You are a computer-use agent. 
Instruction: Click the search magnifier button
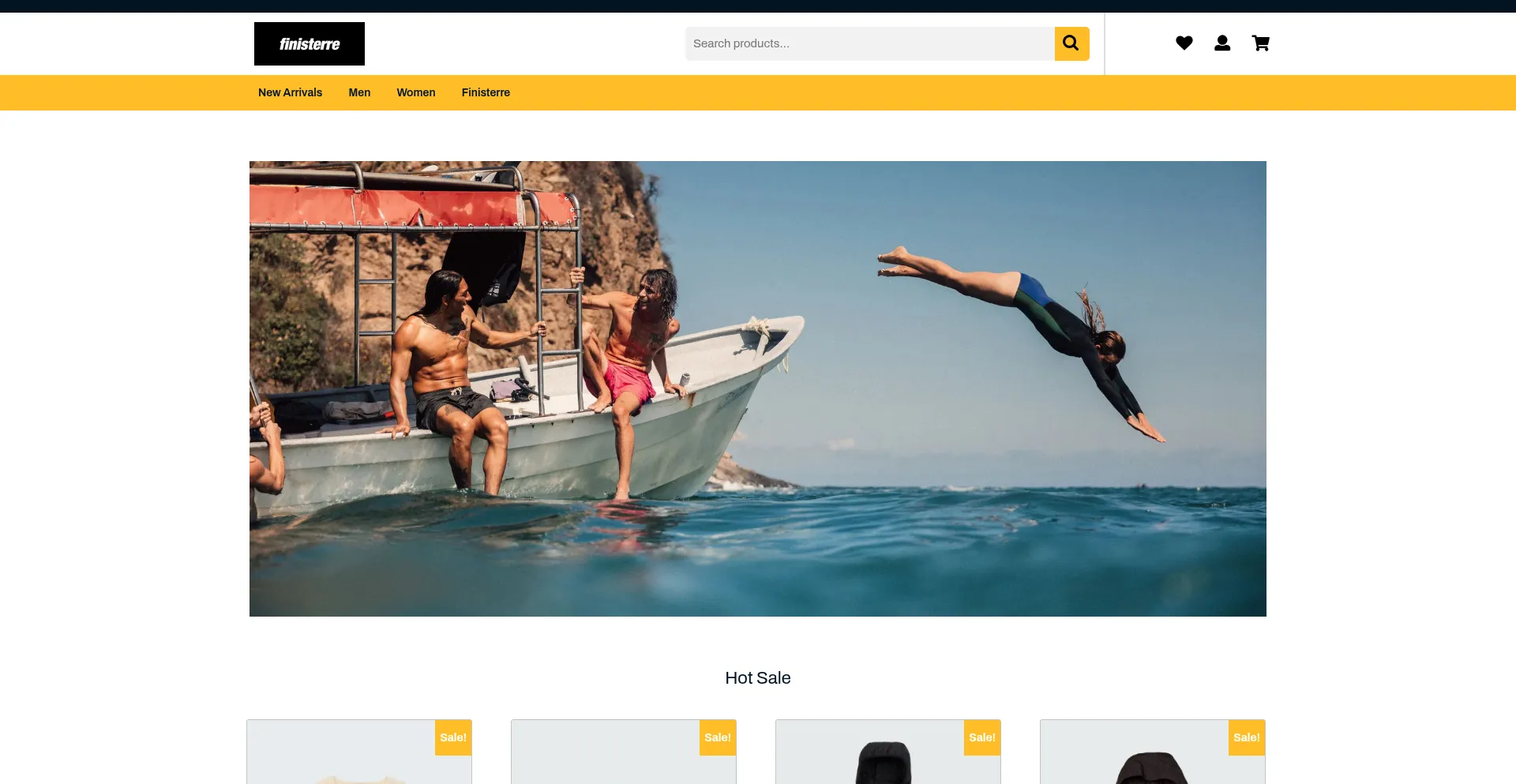point(1071,43)
